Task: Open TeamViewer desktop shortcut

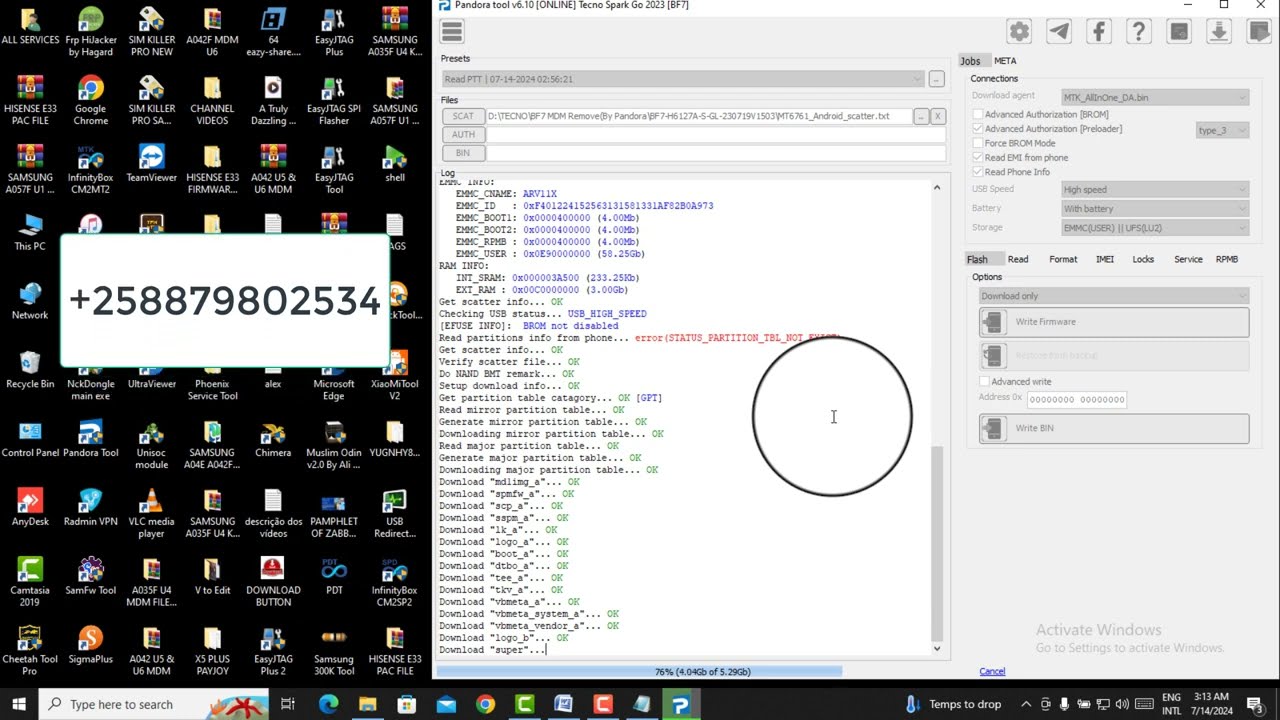Action: point(151,163)
